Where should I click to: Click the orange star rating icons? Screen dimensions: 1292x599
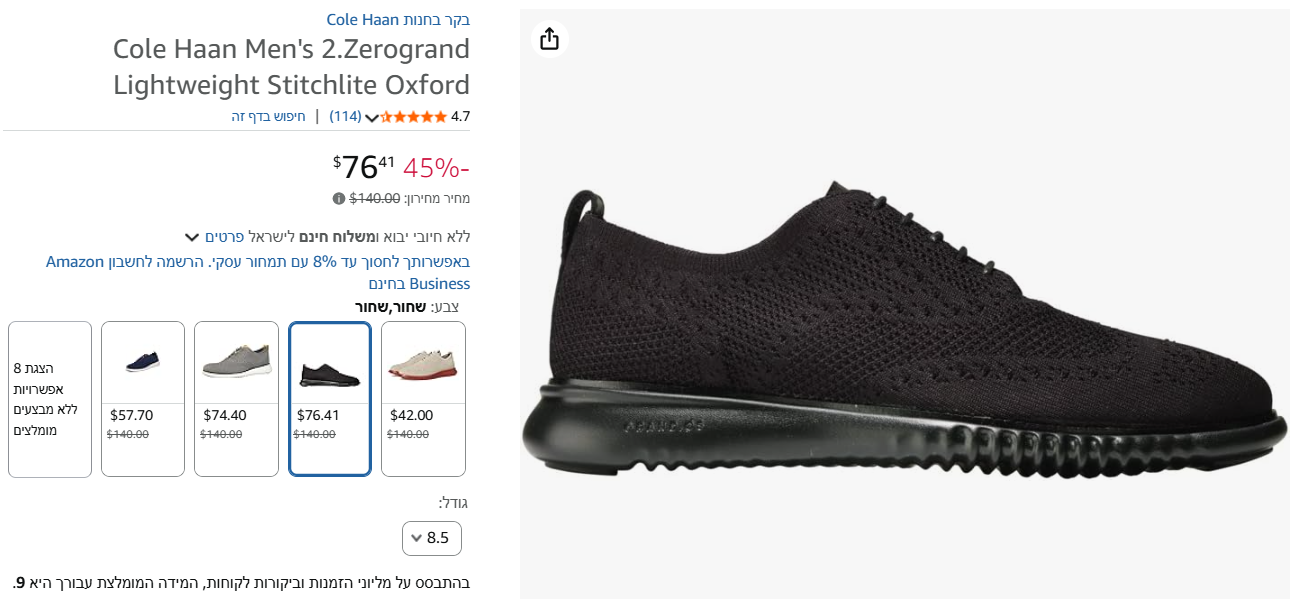414,117
